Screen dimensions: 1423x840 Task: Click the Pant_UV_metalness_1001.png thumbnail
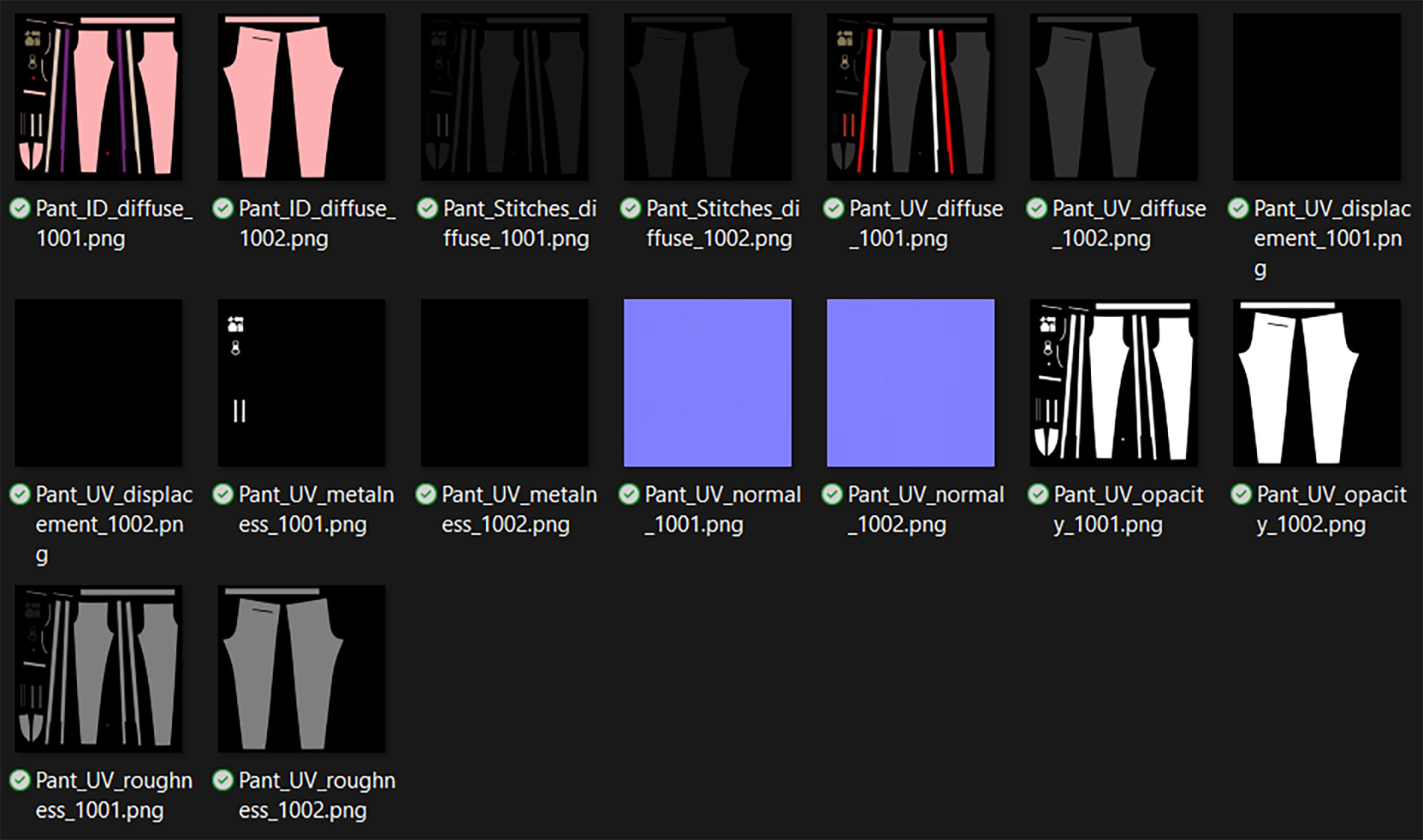(x=302, y=383)
